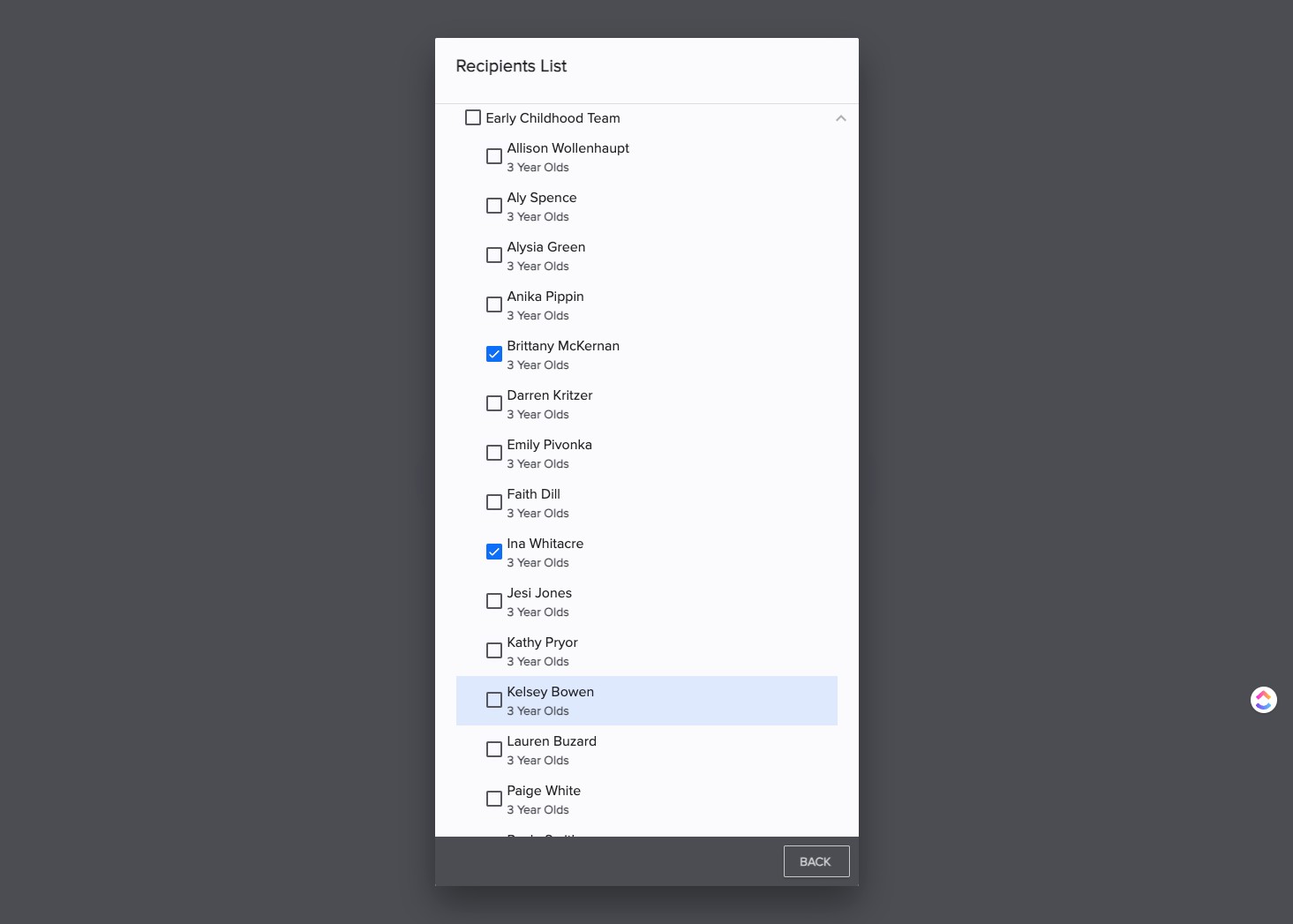Uncheck the Ina Whitacre checkbox

coord(494,552)
